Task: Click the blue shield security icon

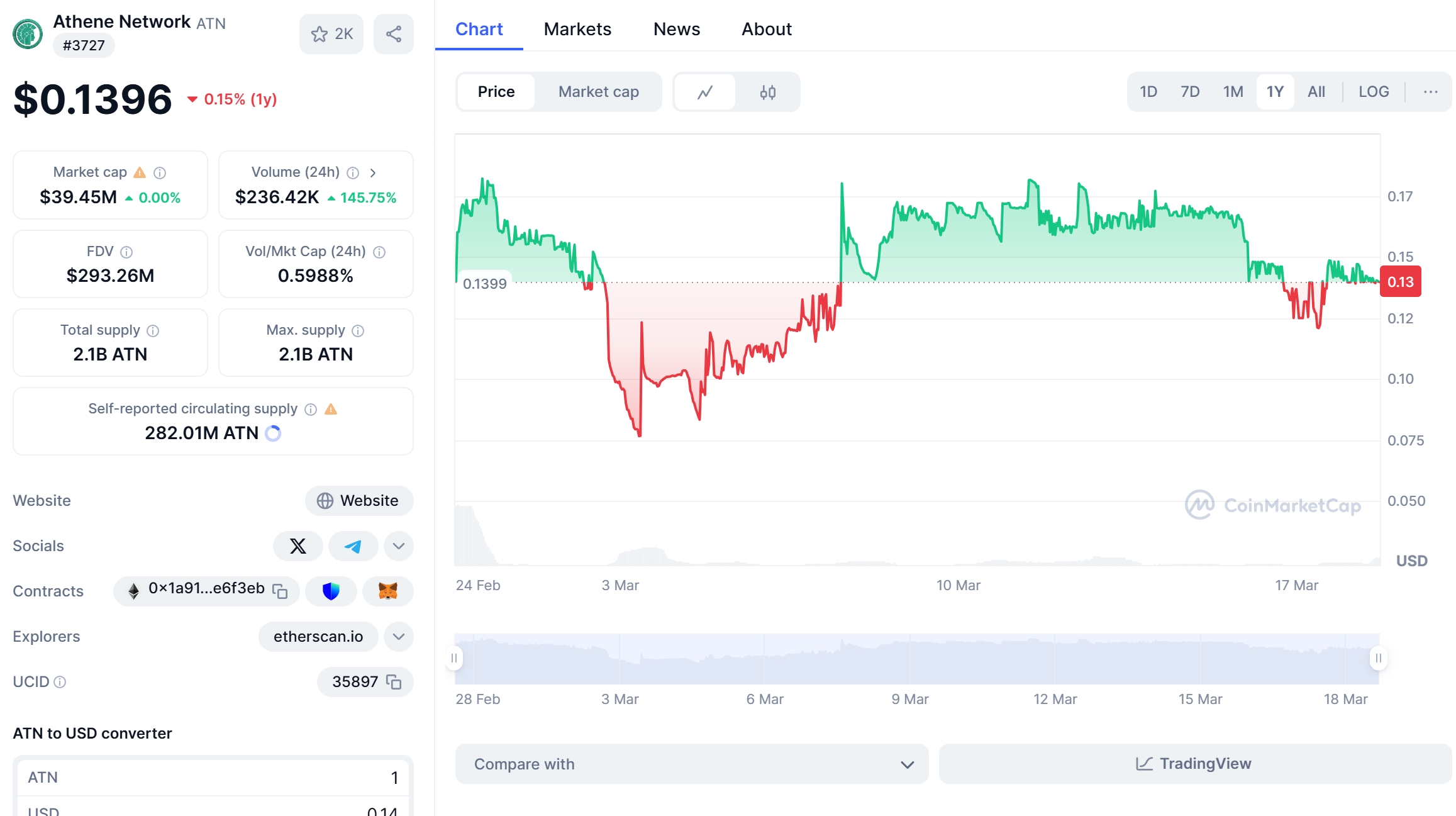Action: tap(331, 591)
